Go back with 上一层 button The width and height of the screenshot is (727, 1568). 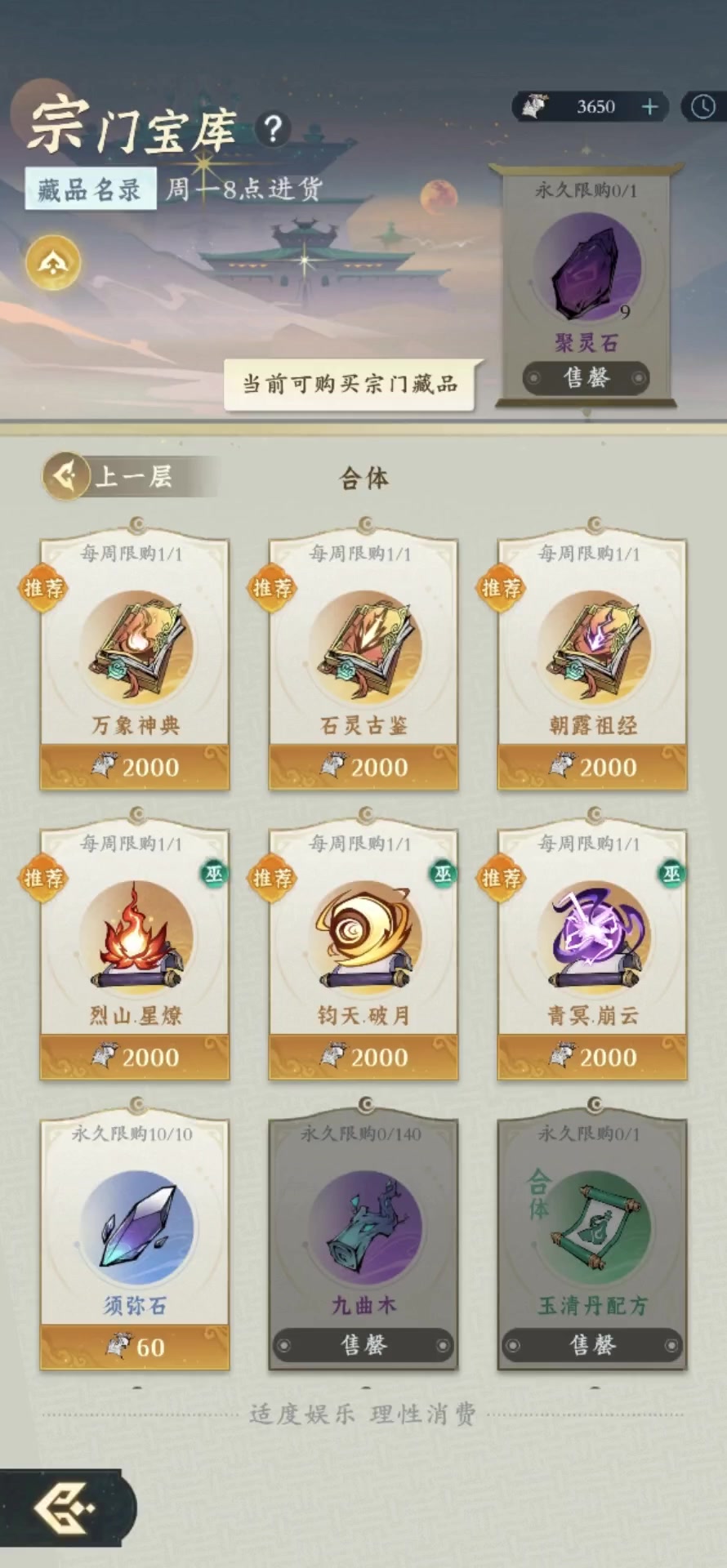click(x=129, y=476)
